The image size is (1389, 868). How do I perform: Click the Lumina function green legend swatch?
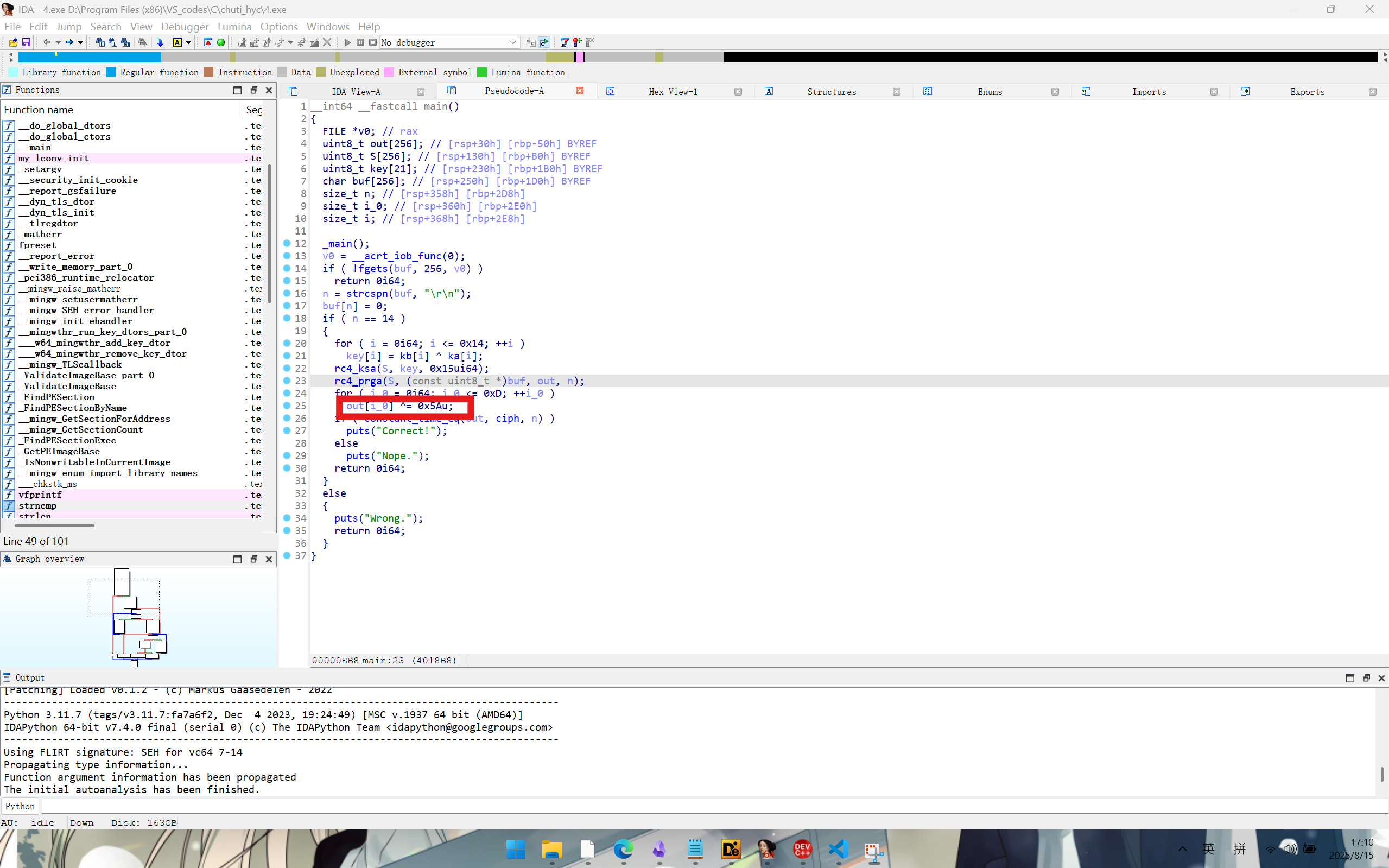pyautogui.click(x=482, y=72)
